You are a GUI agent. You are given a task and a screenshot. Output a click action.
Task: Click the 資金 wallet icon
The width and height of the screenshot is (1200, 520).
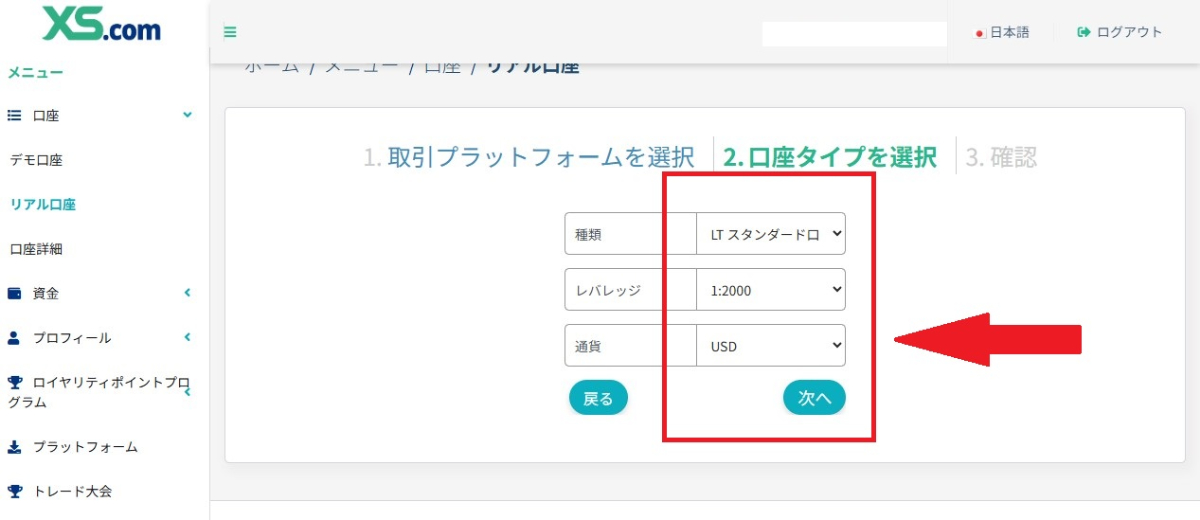(14, 293)
